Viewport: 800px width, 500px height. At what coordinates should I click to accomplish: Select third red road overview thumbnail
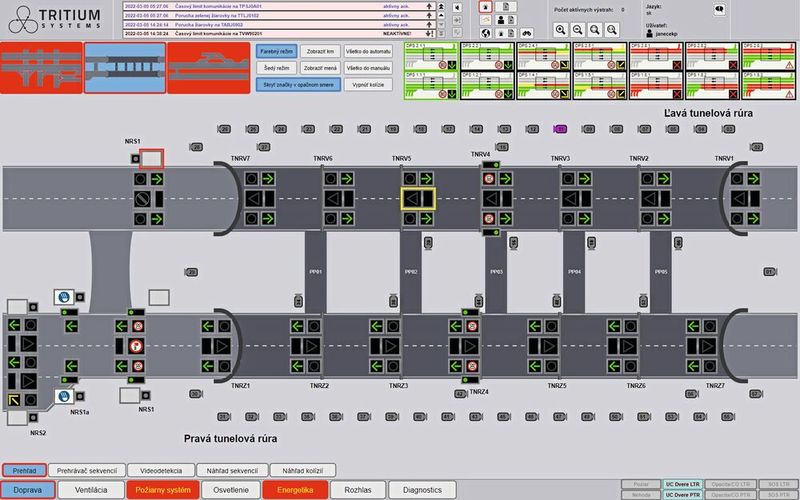[209, 68]
